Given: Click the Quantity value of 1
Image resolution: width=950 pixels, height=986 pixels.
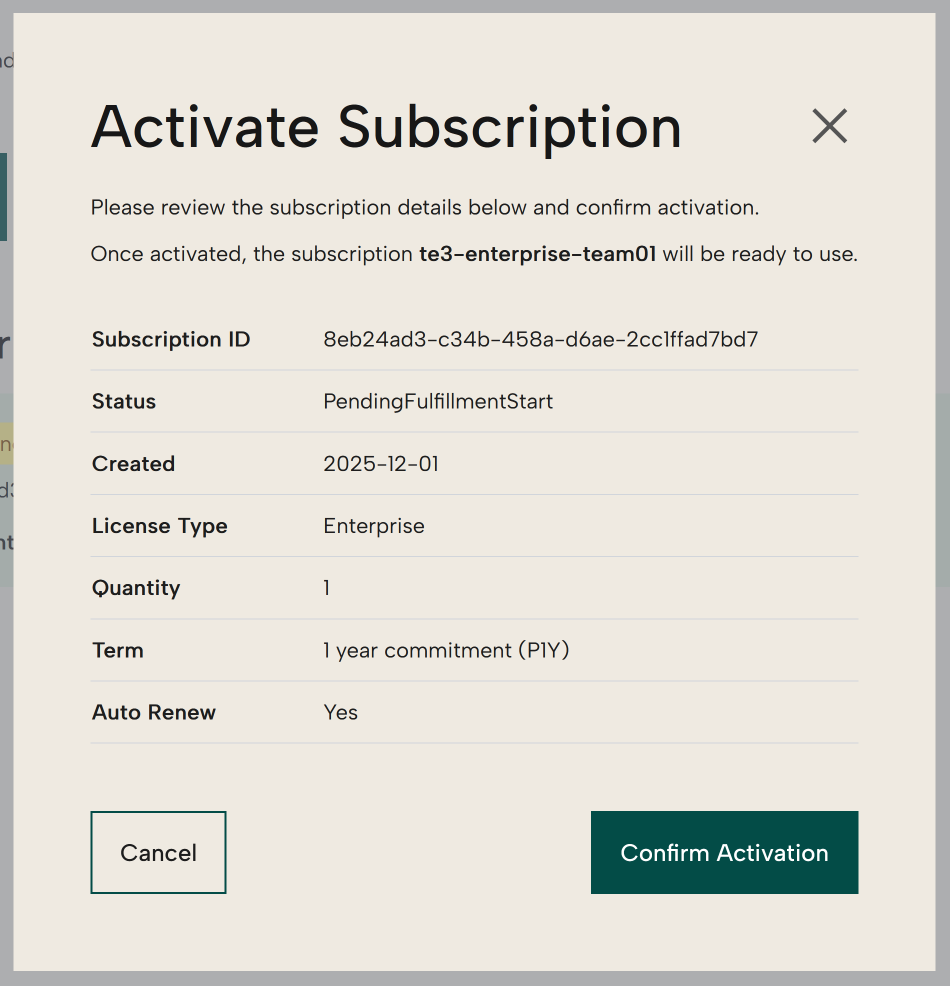Looking at the screenshot, I should 326,588.
